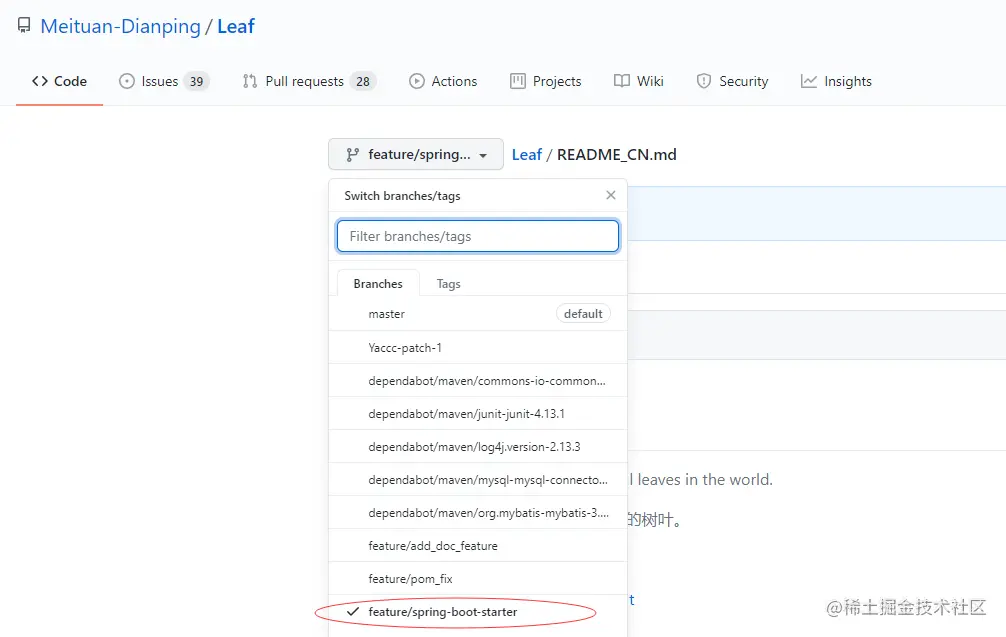This screenshot has height=637, width=1006.
Task: Select the master branch
Action: pos(478,314)
